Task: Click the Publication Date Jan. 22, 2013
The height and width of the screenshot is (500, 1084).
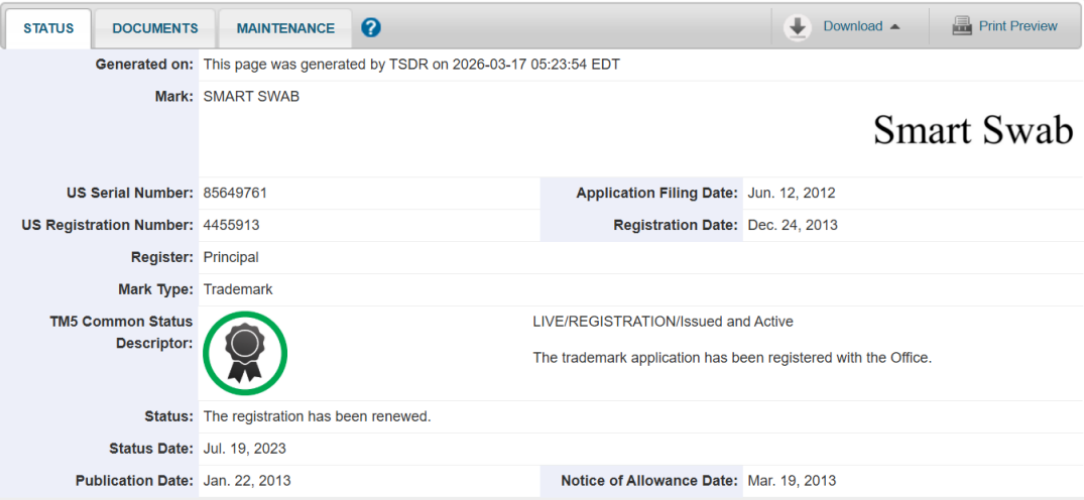Action: click(x=246, y=480)
